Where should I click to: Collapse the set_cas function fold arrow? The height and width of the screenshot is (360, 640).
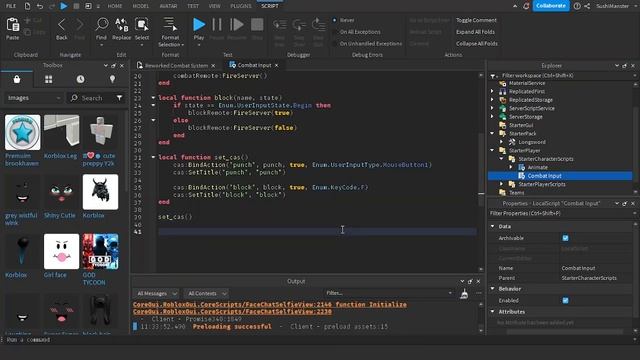pos(153,157)
